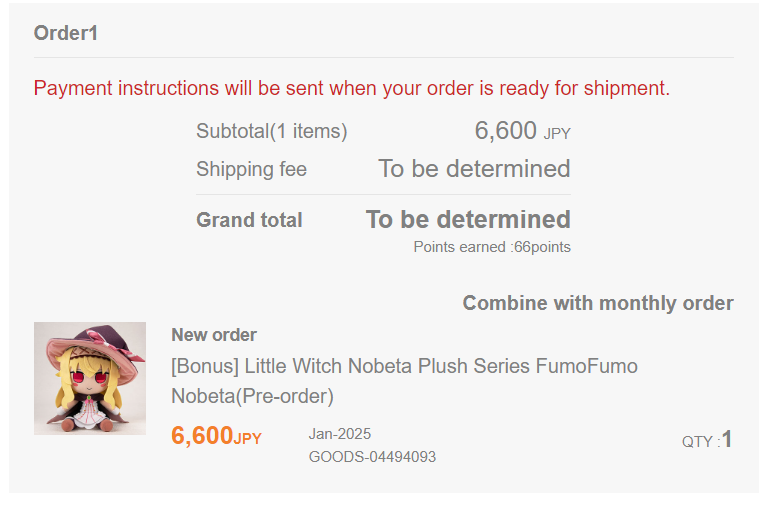Click the divider line above Grand total
Viewport: 774px width, 508px height.
384,194
